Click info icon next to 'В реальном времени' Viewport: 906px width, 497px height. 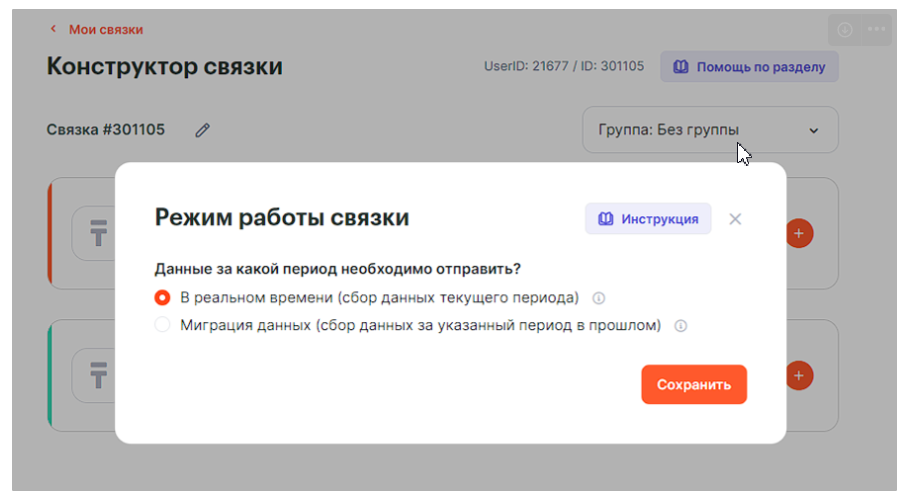coord(599,298)
